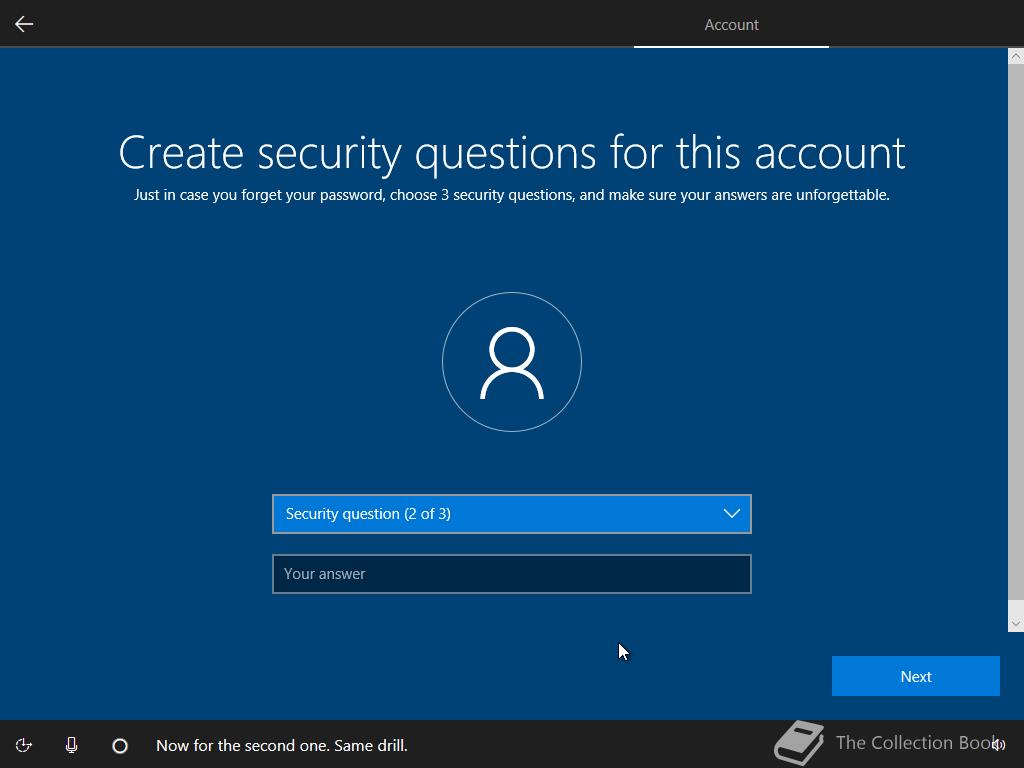Expand the security question chevron arrow
The image size is (1024, 768).
click(731, 514)
